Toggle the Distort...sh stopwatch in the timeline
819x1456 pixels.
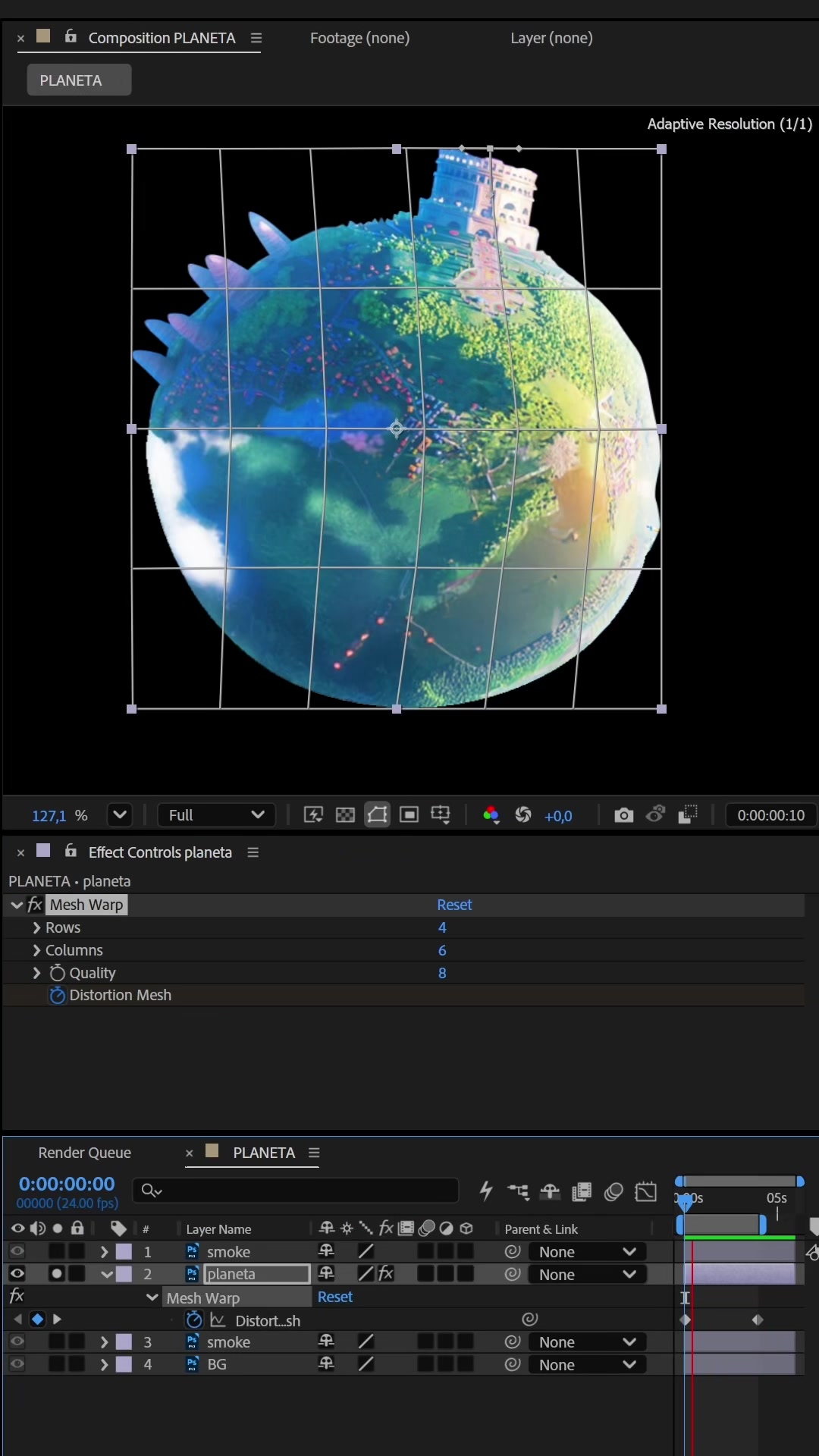click(x=194, y=1320)
